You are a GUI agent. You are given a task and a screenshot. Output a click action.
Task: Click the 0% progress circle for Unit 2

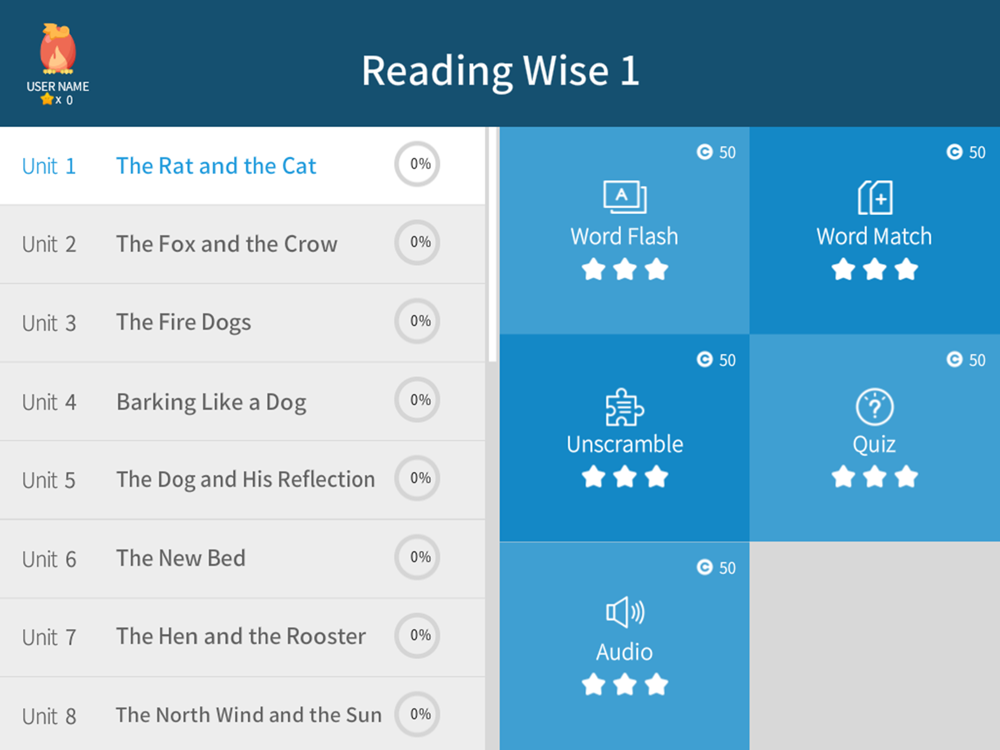417,243
